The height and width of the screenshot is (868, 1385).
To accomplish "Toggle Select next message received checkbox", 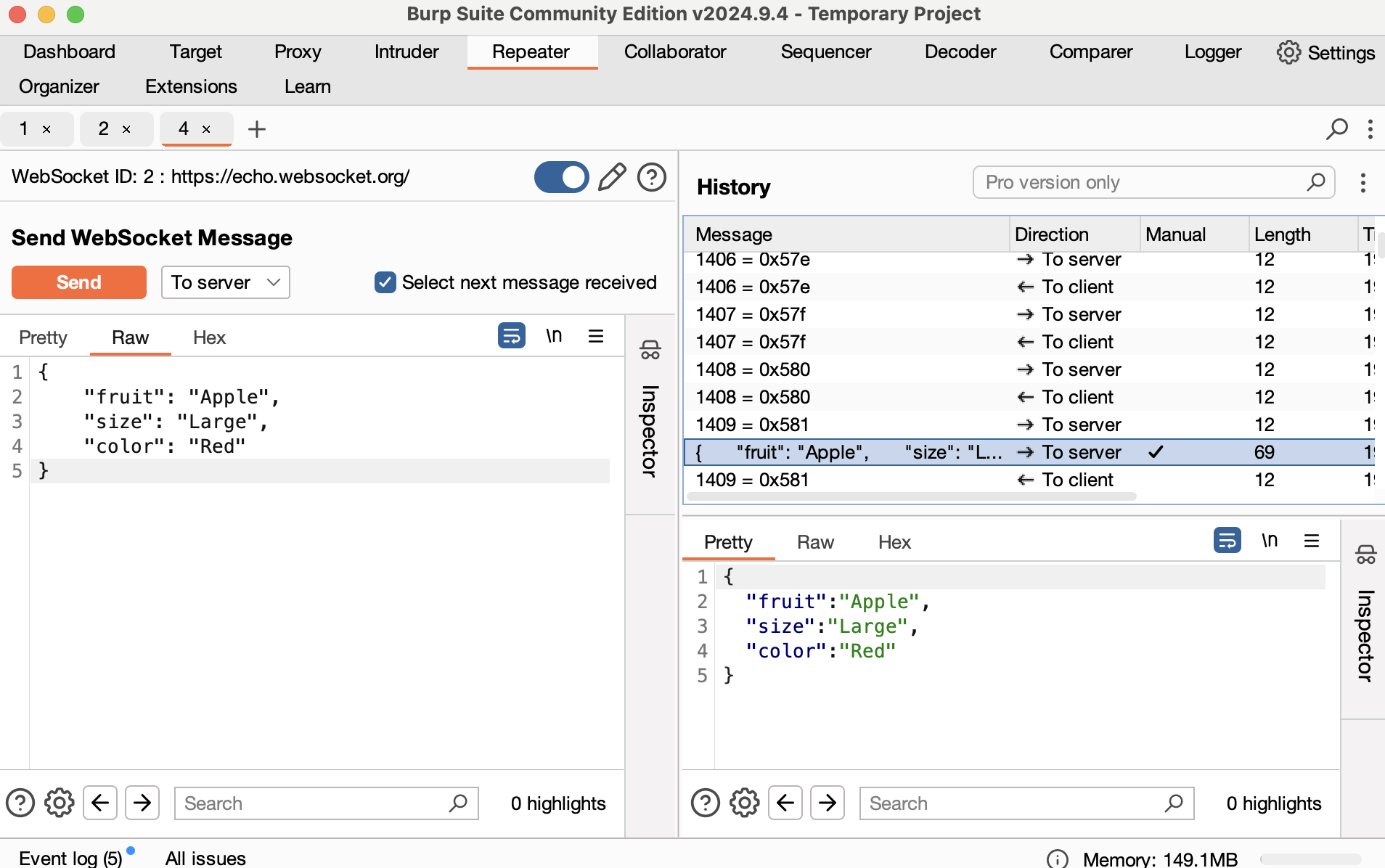I will (x=385, y=282).
